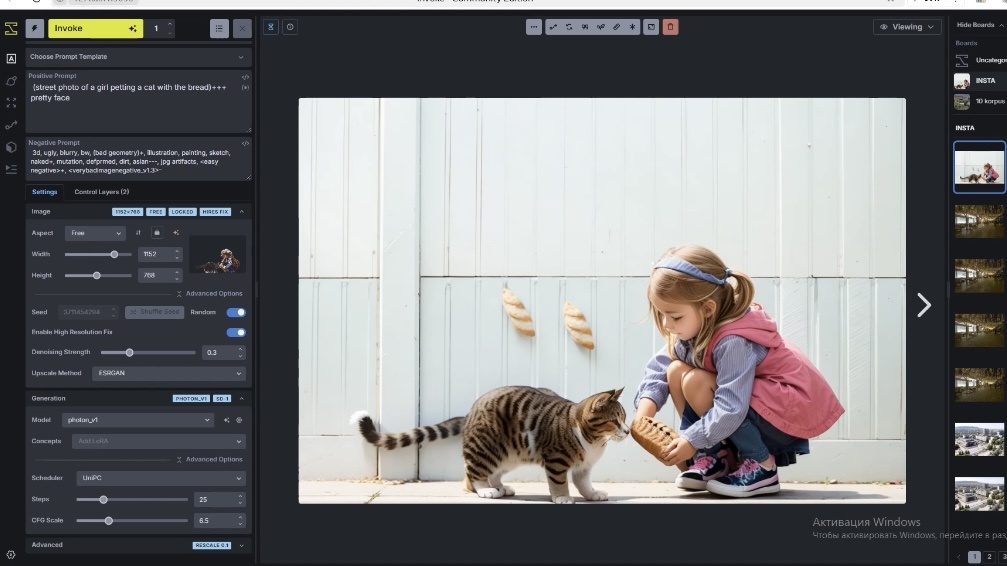
Task: Select the selected cat and girl gallery thumbnail
Action: 979,167
